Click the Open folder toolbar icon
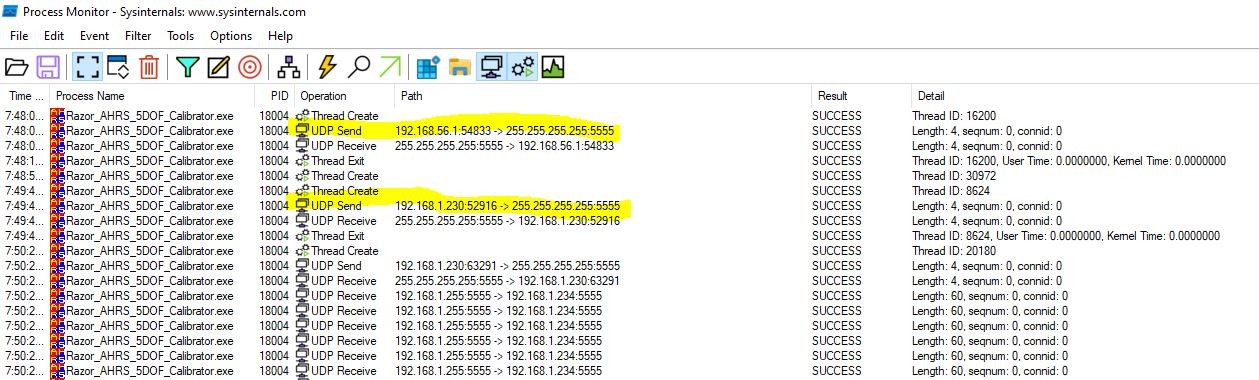Viewport: 1259px width, 380px height. pos(17,67)
